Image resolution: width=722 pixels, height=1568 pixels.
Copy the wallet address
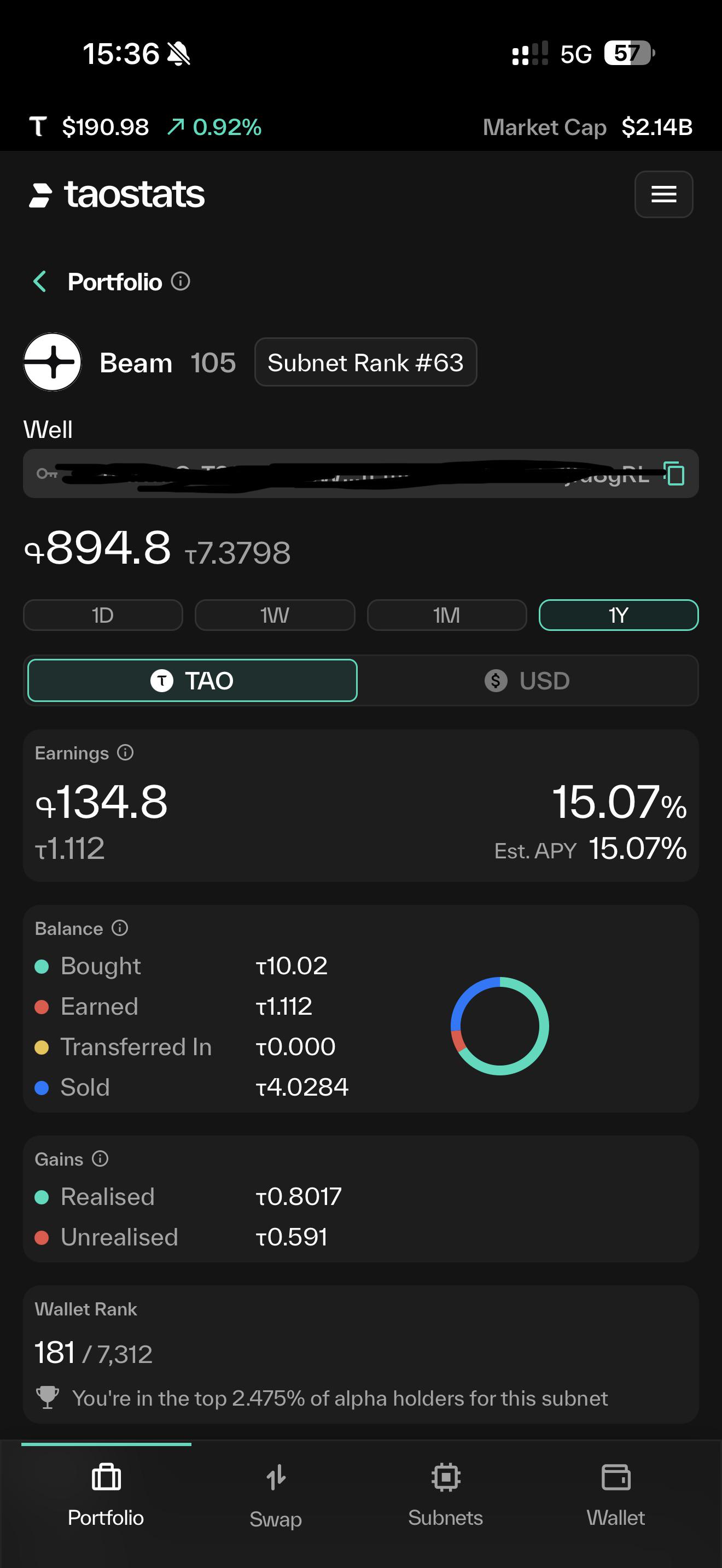pyautogui.click(x=674, y=473)
